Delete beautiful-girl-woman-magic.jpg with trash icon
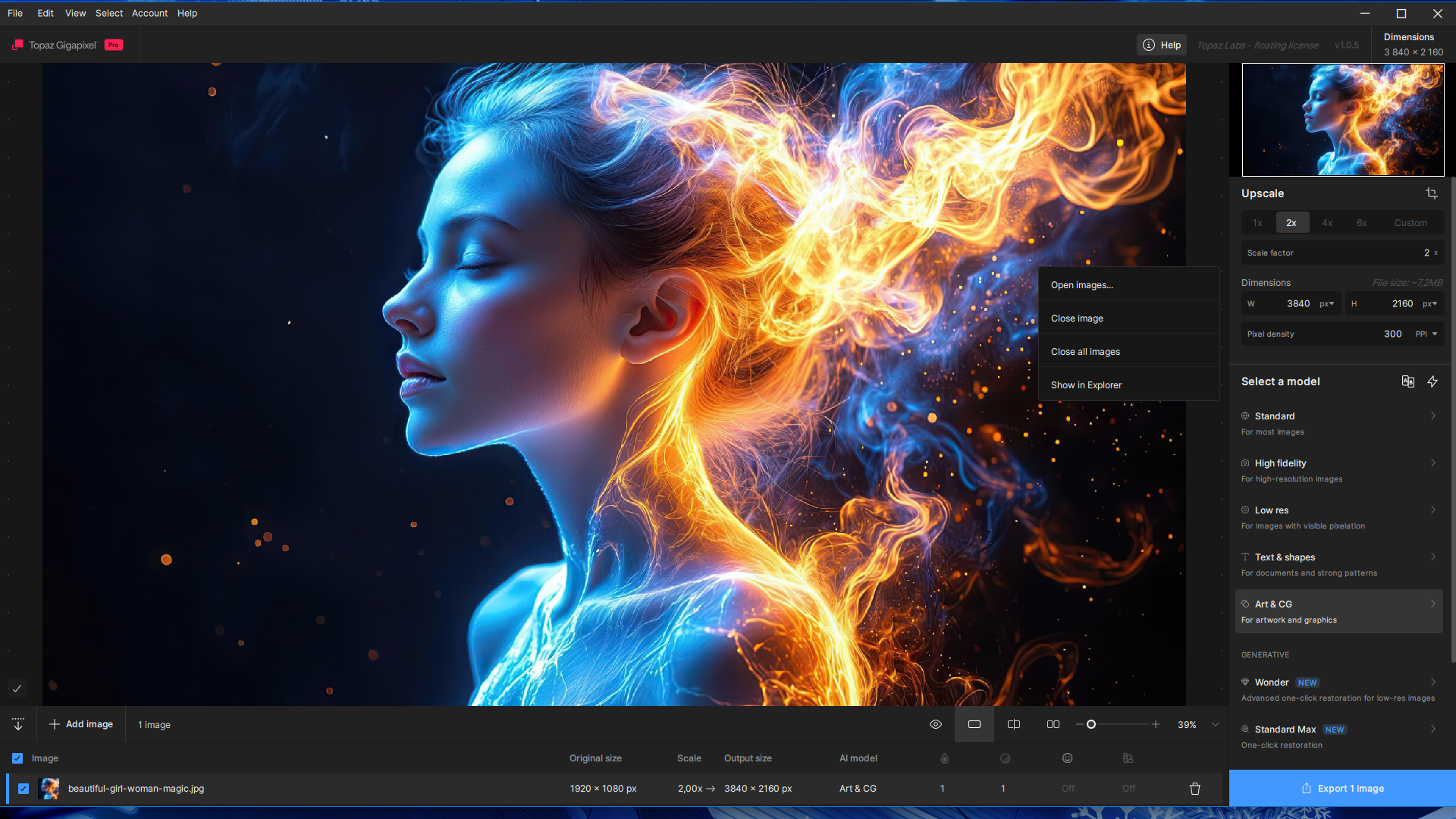Viewport: 1456px width, 819px height. point(1195,789)
